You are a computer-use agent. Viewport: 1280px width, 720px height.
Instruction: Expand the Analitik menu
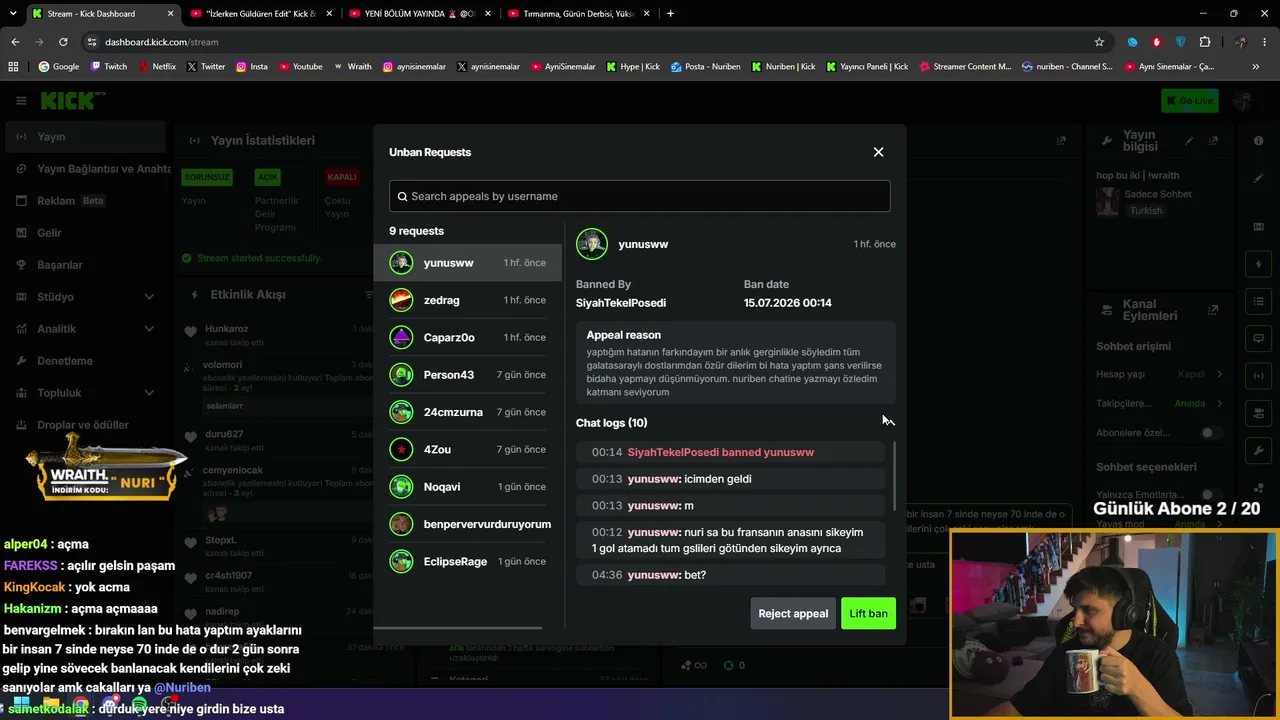tap(84, 329)
